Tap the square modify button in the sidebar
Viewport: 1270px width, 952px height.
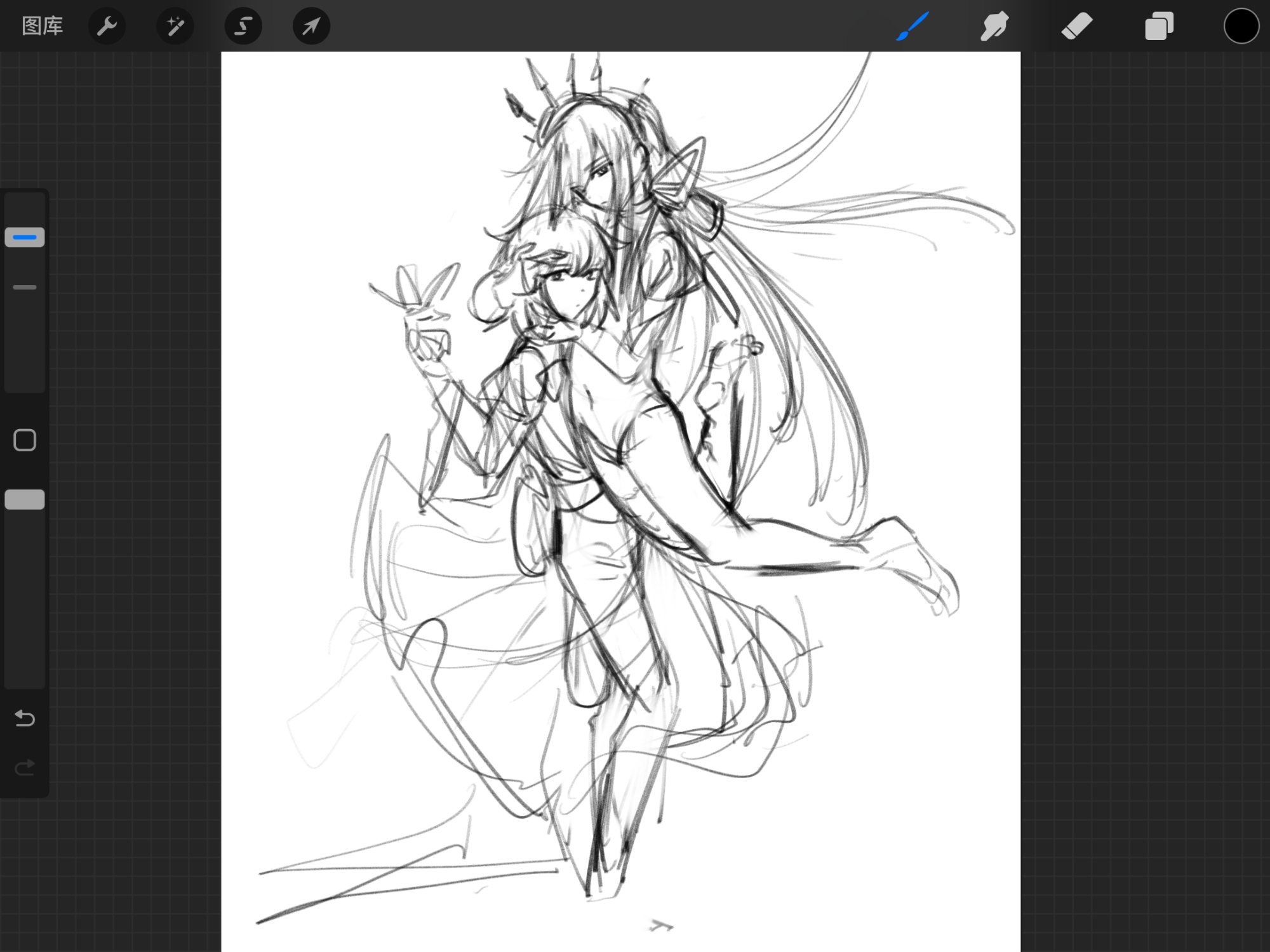point(25,440)
